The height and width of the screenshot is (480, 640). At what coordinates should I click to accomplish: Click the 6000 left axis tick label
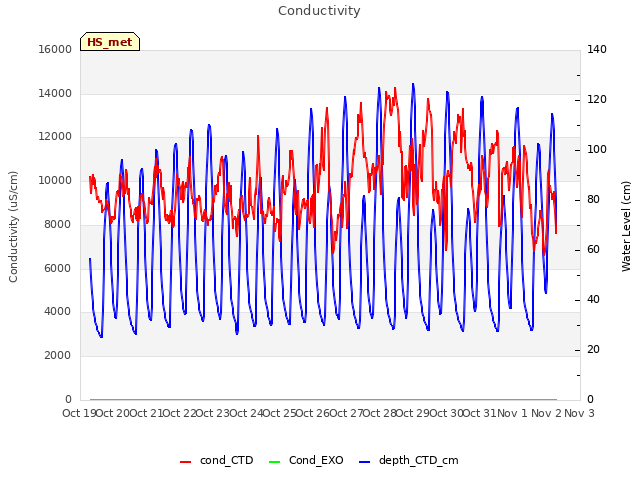[58, 268]
